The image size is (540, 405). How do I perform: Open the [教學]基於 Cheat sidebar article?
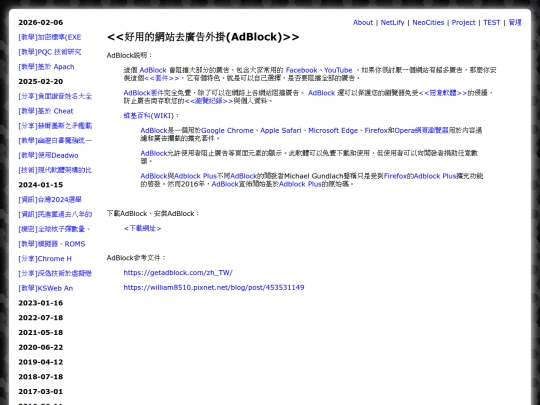point(46,111)
